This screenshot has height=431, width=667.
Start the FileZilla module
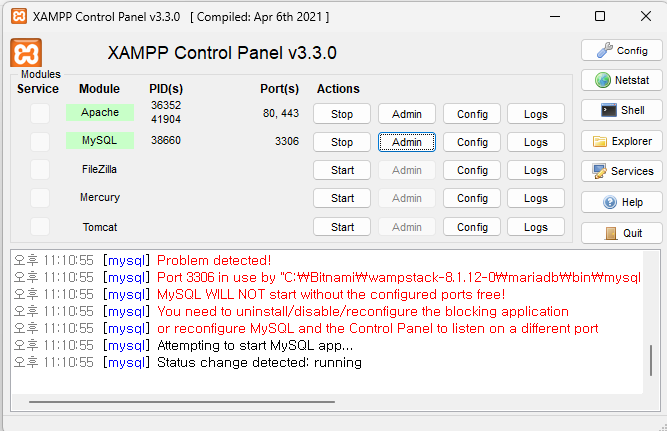(x=342, y=170)
